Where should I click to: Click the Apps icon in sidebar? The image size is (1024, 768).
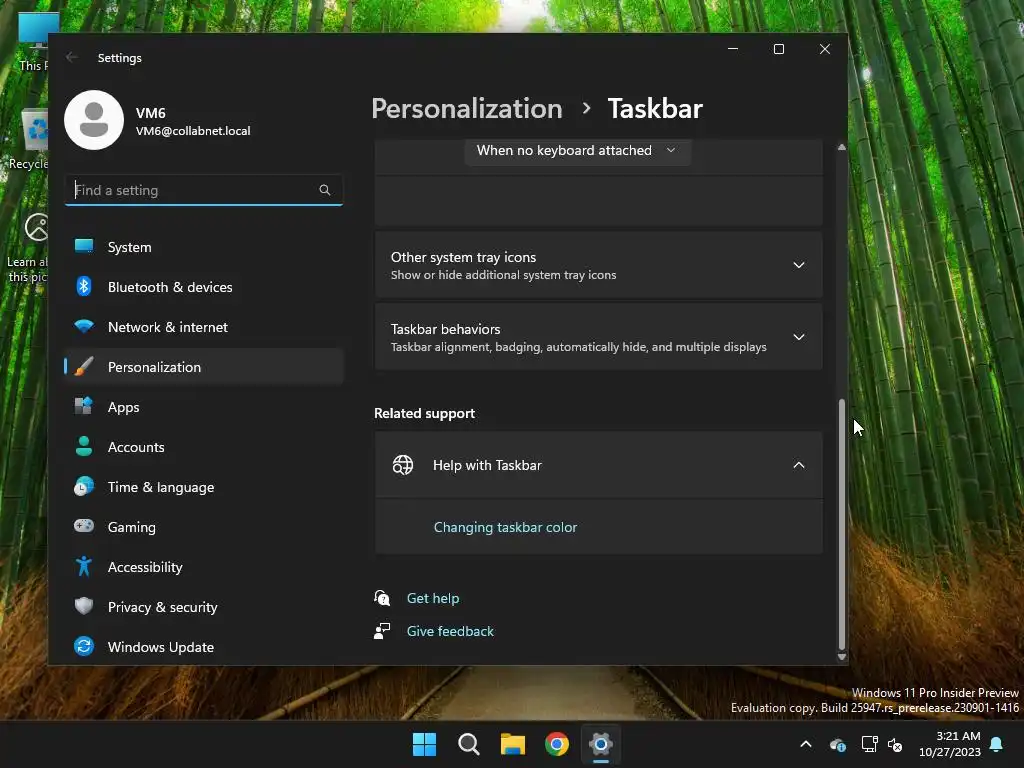84,406
